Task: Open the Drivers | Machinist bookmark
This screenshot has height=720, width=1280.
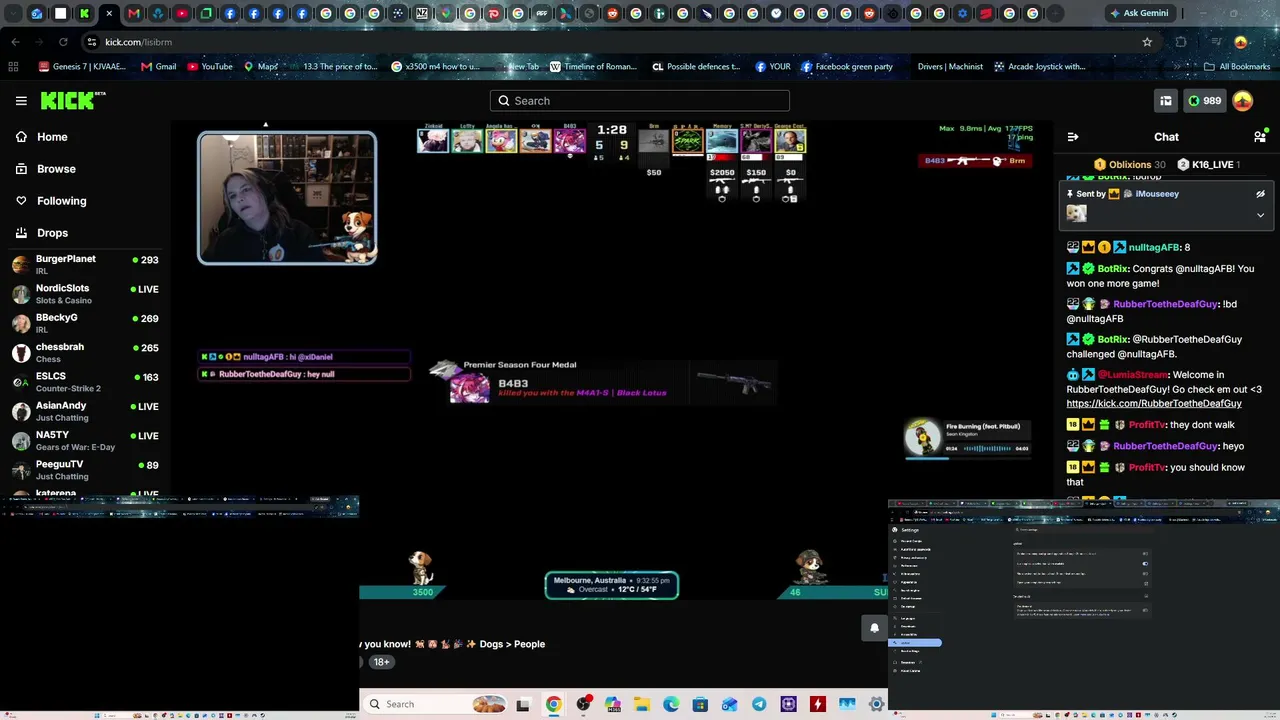Action: (950, 67)
